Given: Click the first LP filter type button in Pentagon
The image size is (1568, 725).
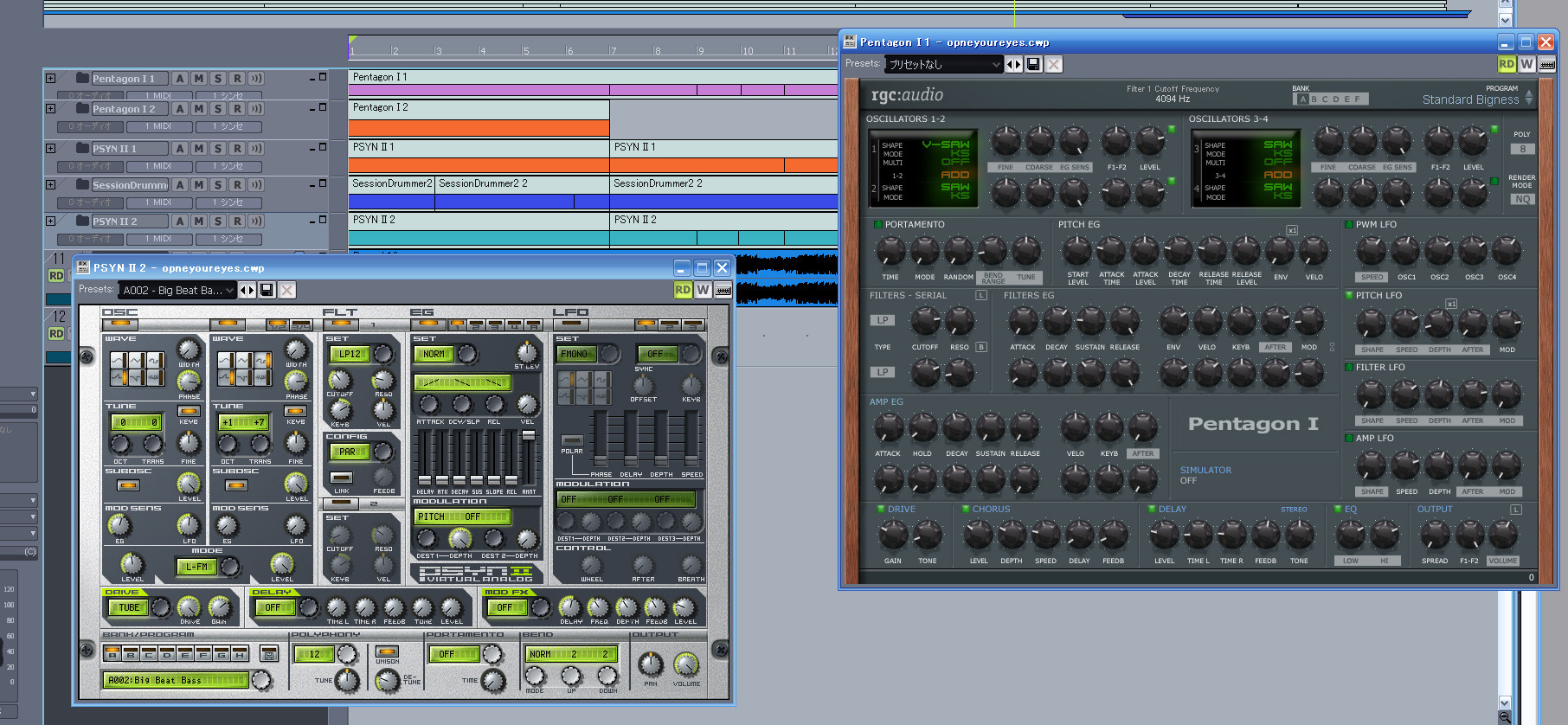Looking at the screenshot, I should [x=882, y=320].
